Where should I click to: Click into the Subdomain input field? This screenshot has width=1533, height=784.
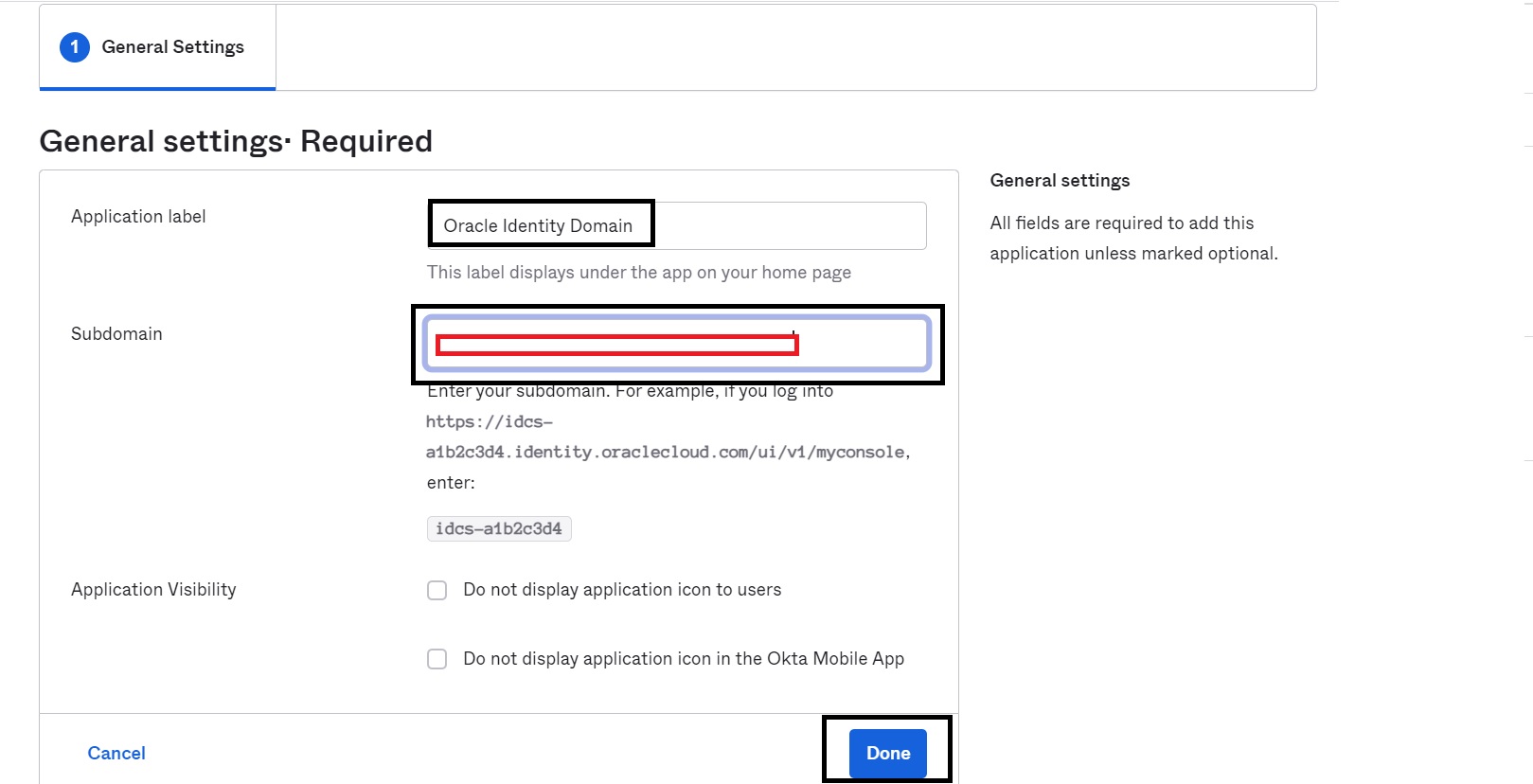pyautogui.click(x=677, y=344)
